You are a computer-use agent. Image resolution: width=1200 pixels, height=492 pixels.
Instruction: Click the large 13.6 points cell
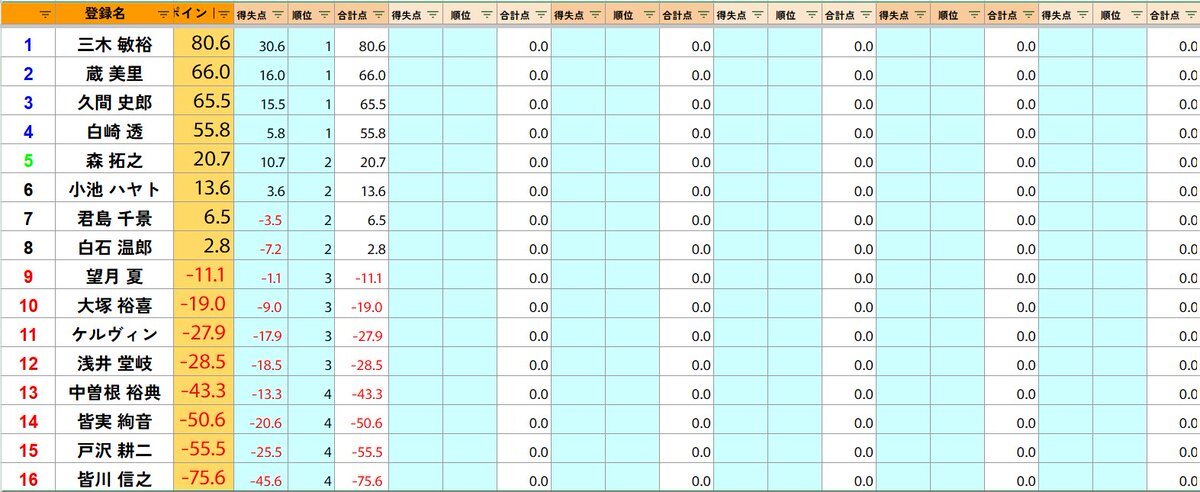pos(203,189)
